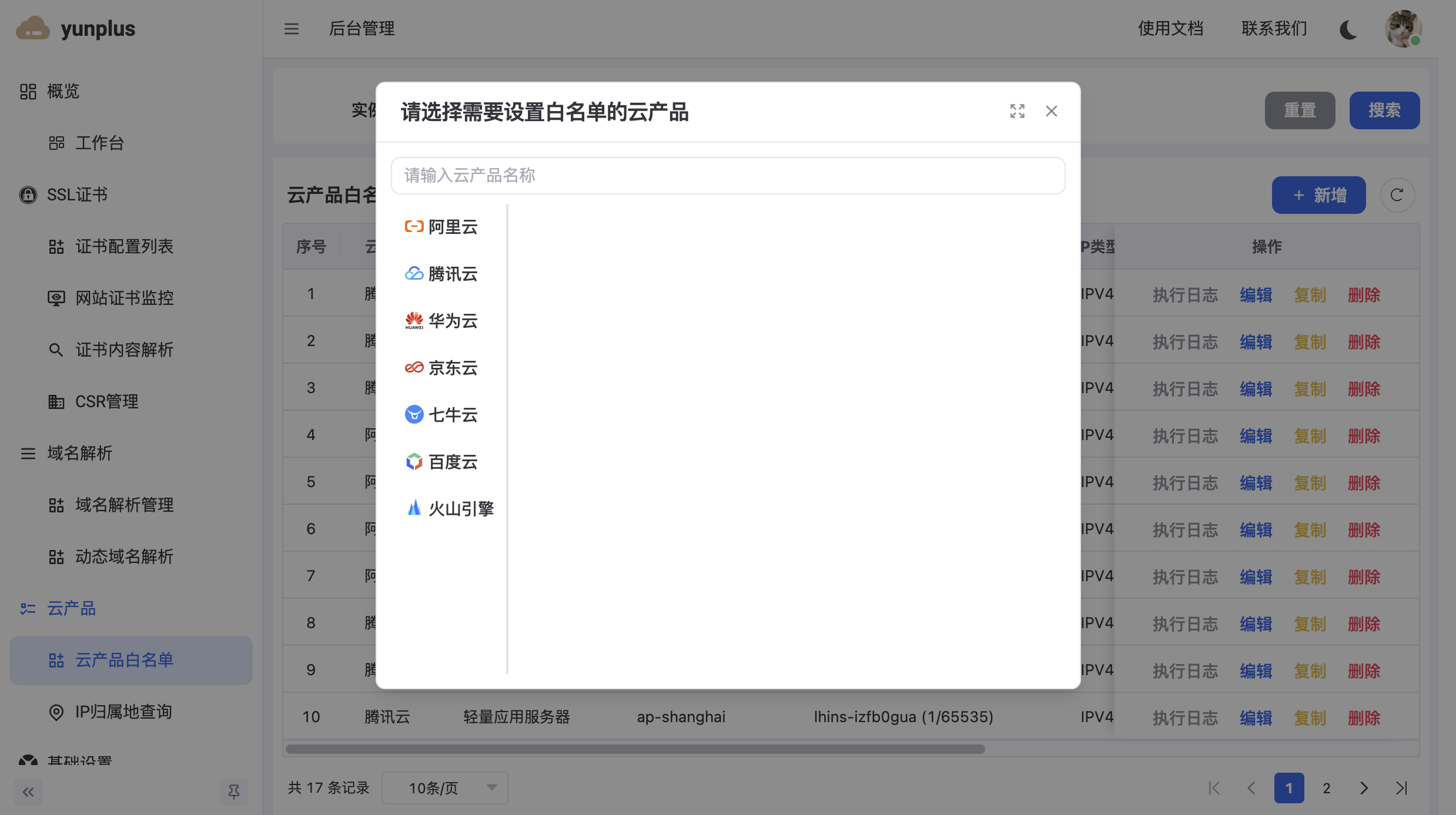Open 云产品白名单 sidebar item
1456x815 pixels.
(131, 660)
